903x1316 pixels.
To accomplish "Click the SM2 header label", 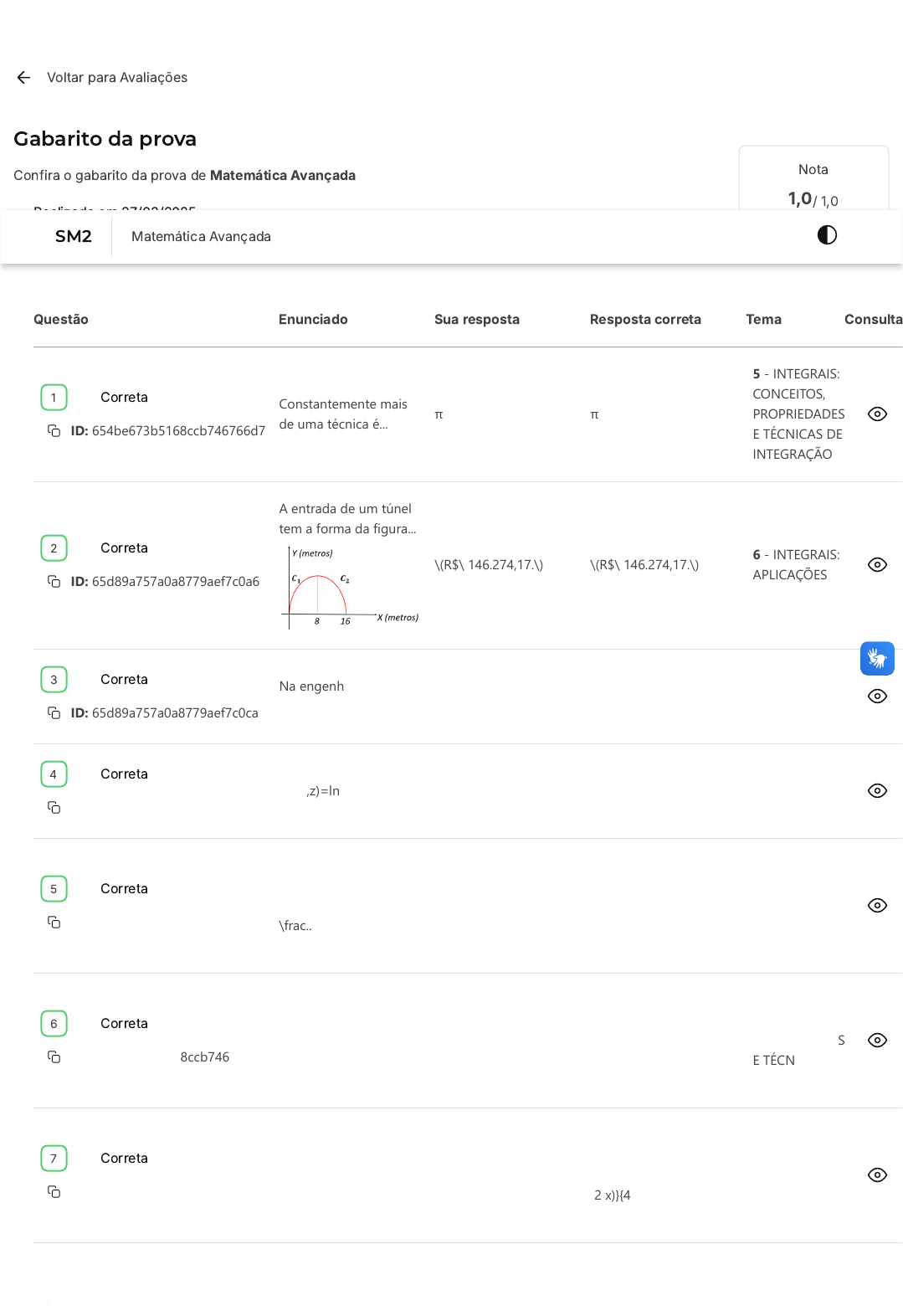I will click(x=74, y=237).
